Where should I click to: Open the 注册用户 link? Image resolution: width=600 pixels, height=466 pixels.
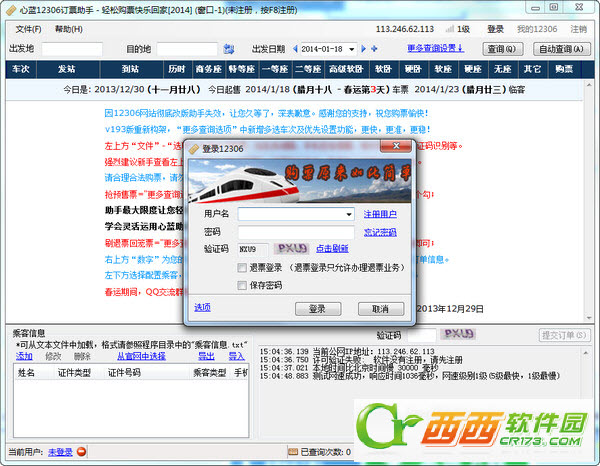pyautogui.click(x=380, y=214)
